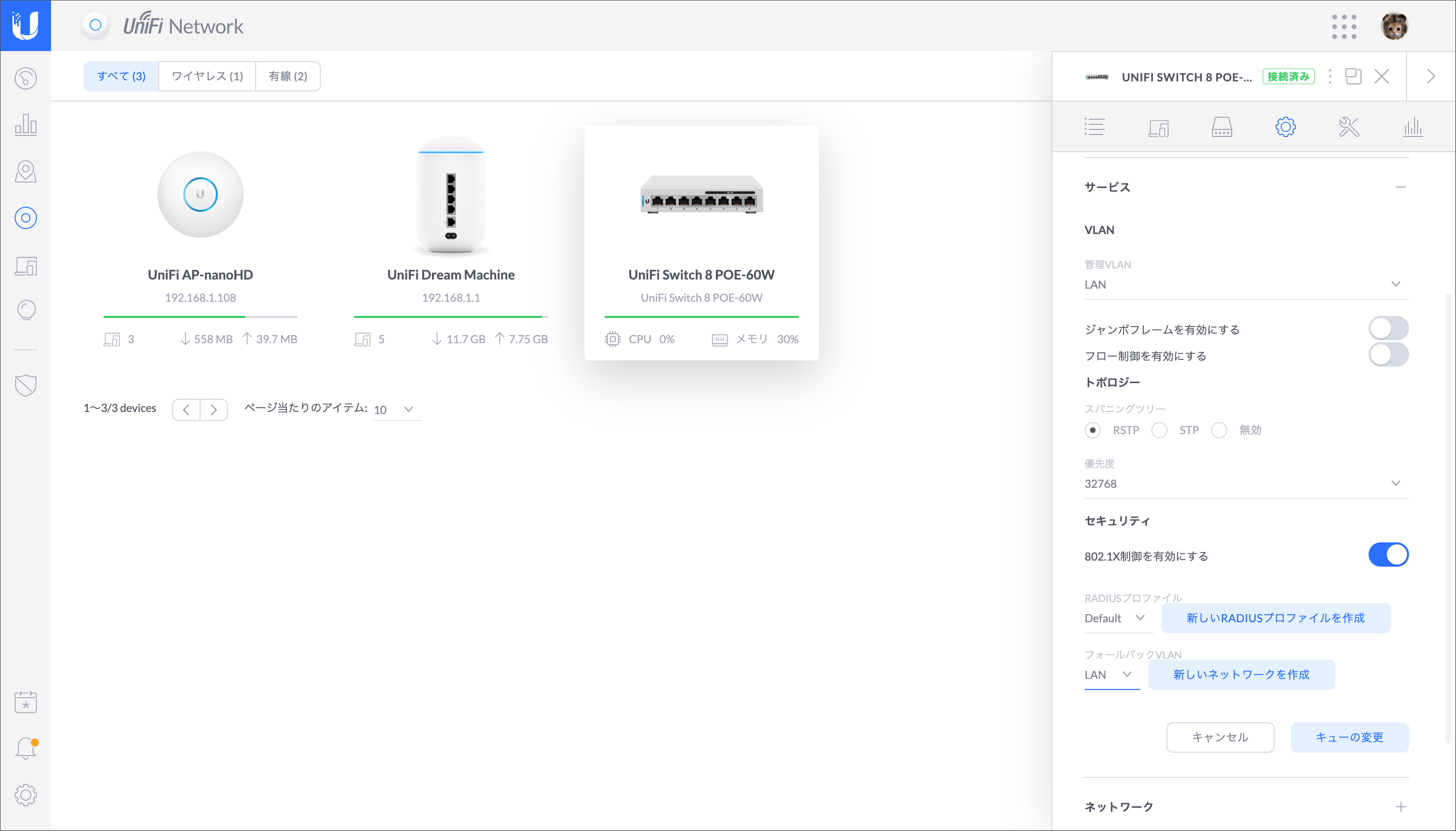Open the user profile avatar
Image resolution: width=1456 pixels, height=831 pixels.
pos(1394,26)
